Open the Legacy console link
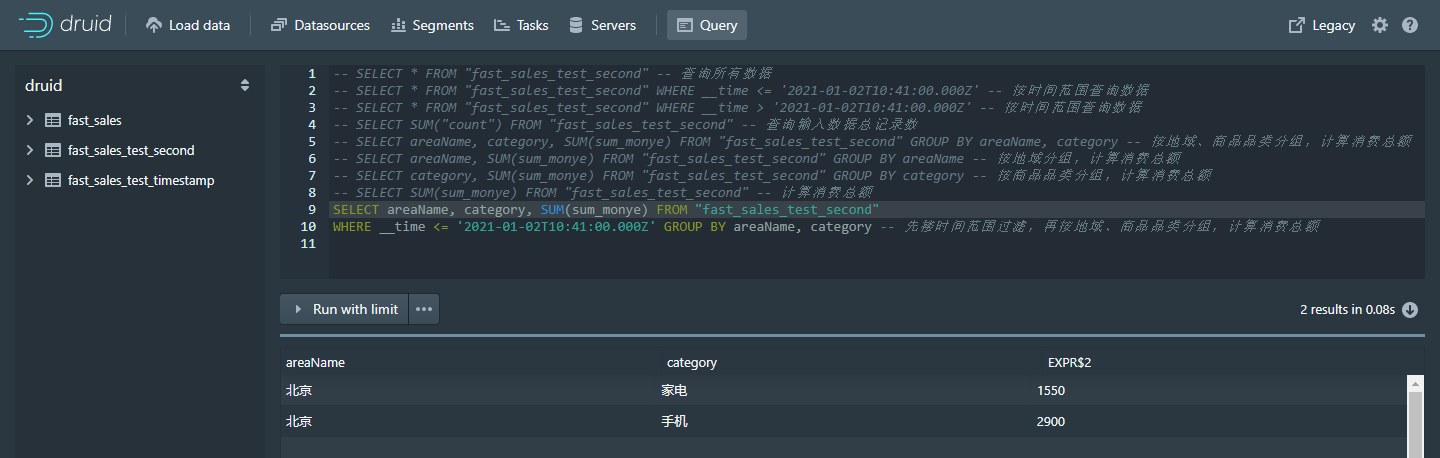The height and width of the screenshot is (458, 1440). click(x=1322, y=25)
